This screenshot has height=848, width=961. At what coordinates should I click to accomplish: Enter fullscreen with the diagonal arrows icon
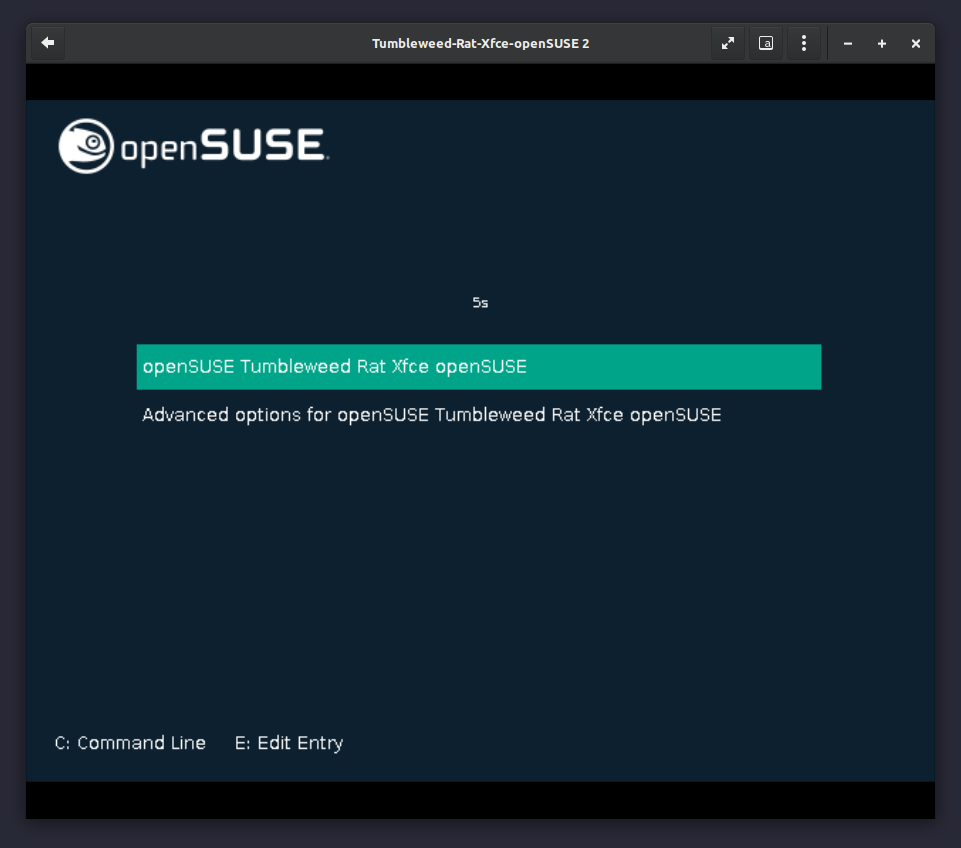(728, 43)
